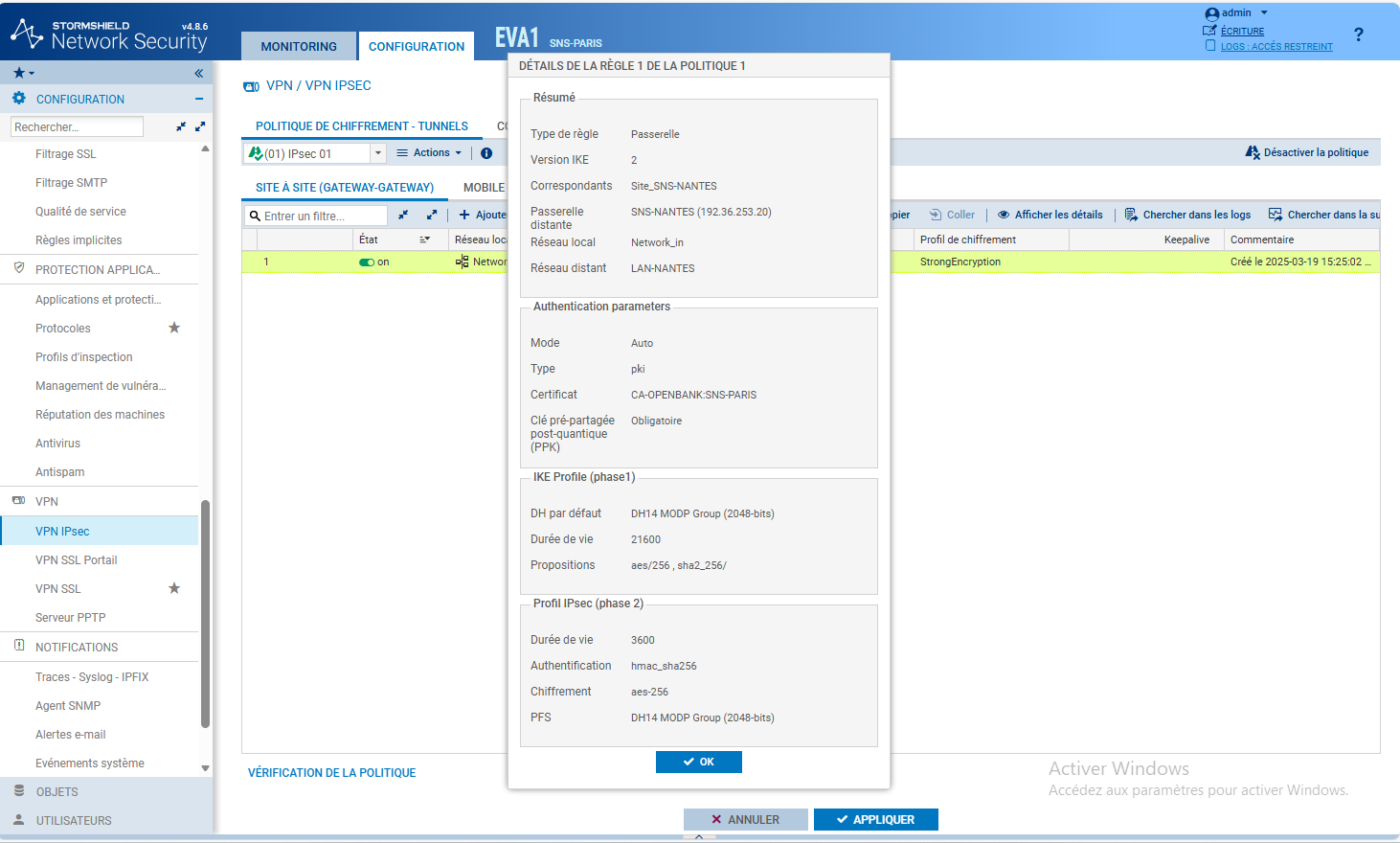Screen dimensions: 1400x843
Task: Click VÉRIFICATION DE LA POLITIQUE panel header
Action: pos(332,773)
